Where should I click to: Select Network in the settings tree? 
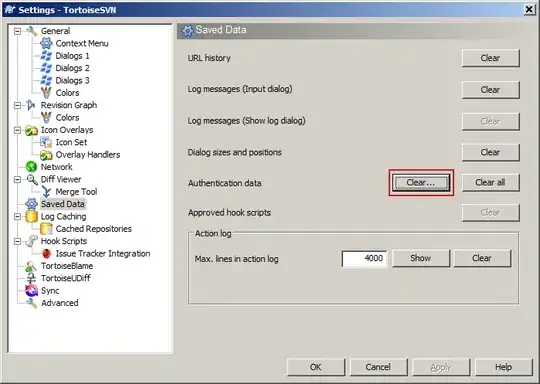coord(56,167)
